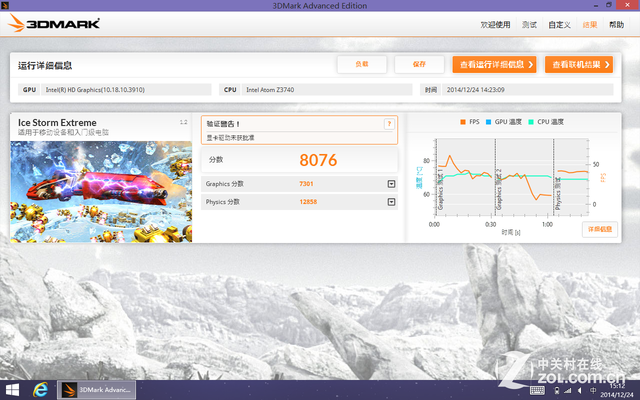The width and height of the screenshot is (640, 400).
Task: Expand the Graphics 分数 details arrow
Action: [391, 184]
